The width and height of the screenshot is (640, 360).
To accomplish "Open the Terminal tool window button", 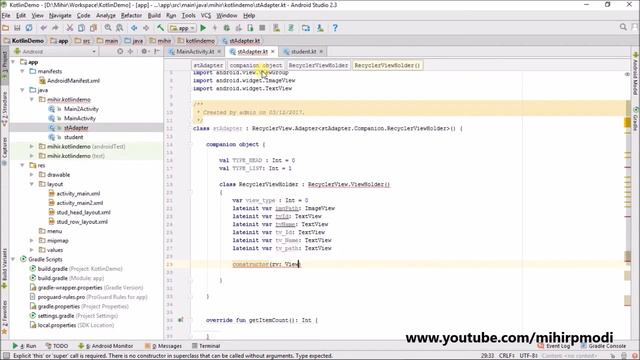I will [x=206, y=346].
